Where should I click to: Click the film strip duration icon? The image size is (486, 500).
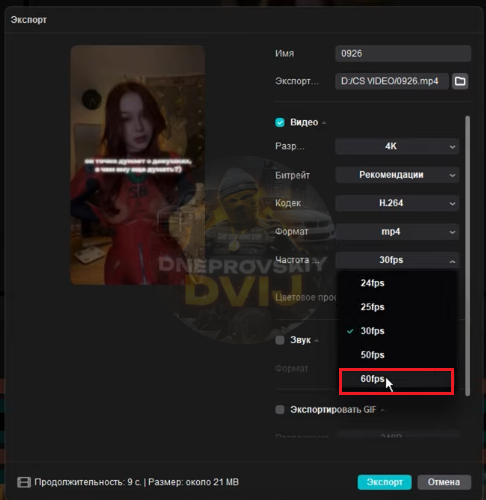click(24, 482)
